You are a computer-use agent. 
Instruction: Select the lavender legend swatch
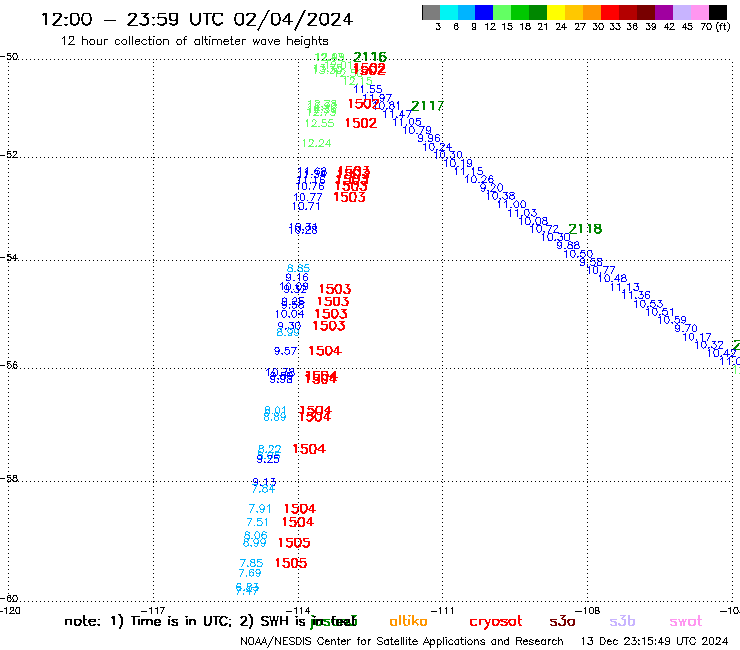681,12
